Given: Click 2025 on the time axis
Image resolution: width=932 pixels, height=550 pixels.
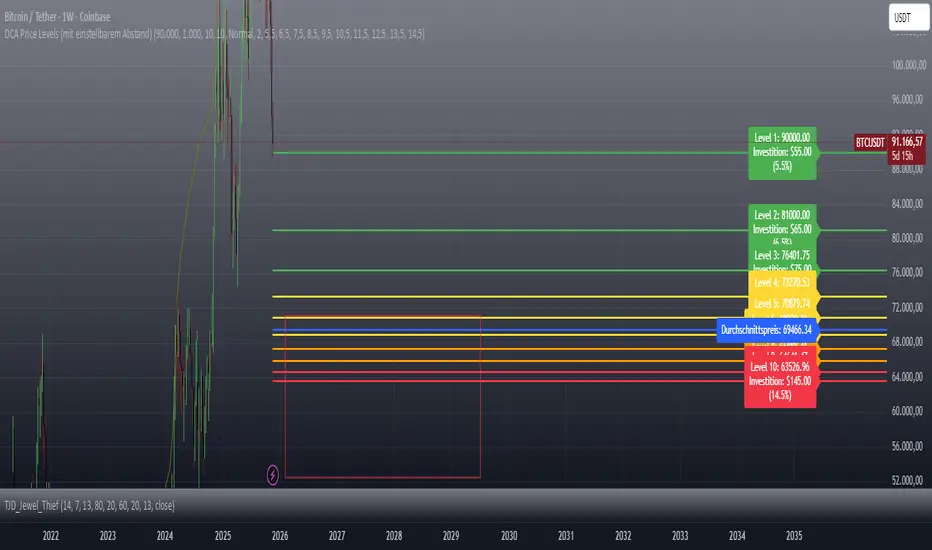Looking at the screenshot, I should 223,536.
